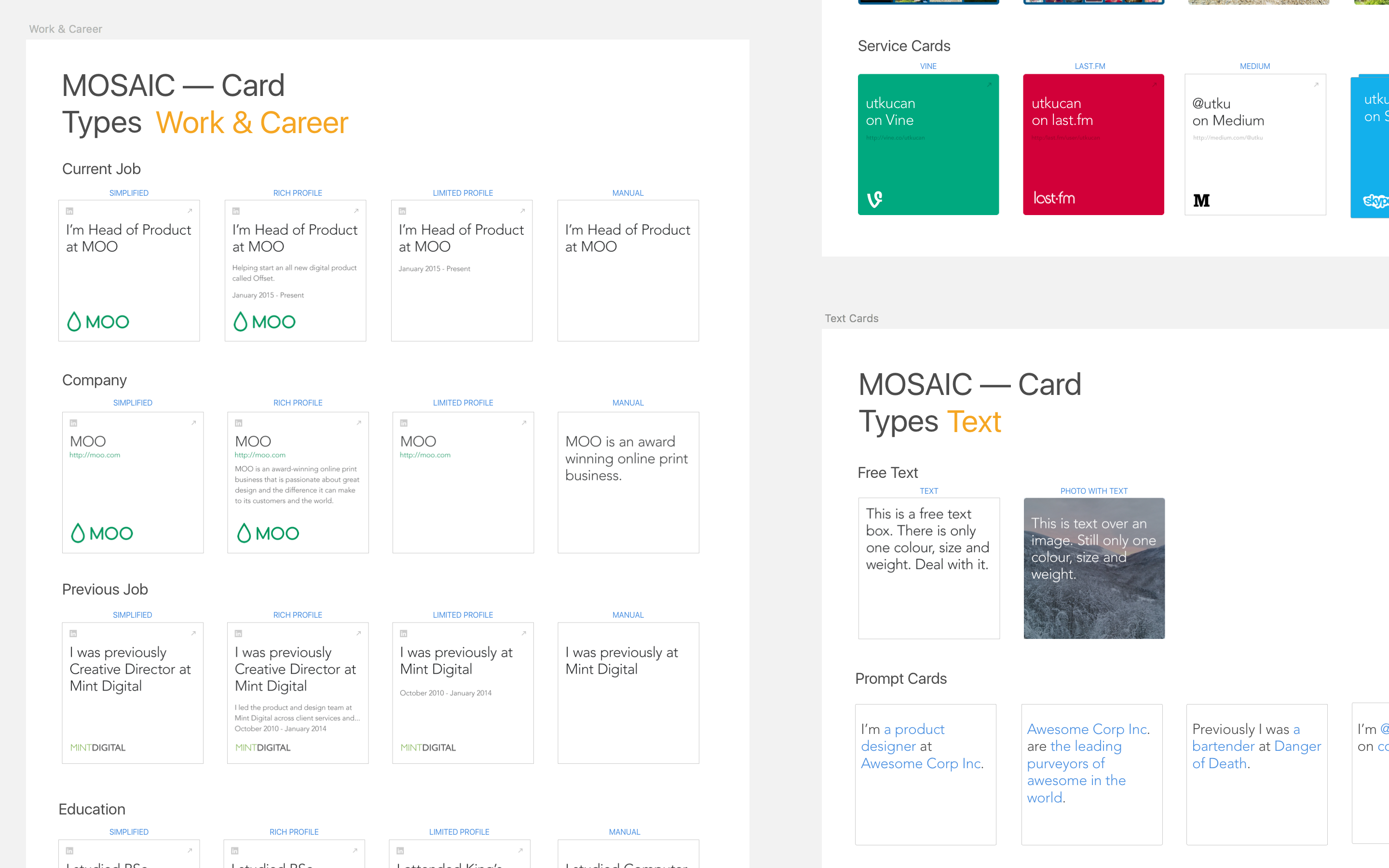This screenshot has height=868, width=1389.
Task: Click the 'Service Cards' heading
Action: coord(904,46)
